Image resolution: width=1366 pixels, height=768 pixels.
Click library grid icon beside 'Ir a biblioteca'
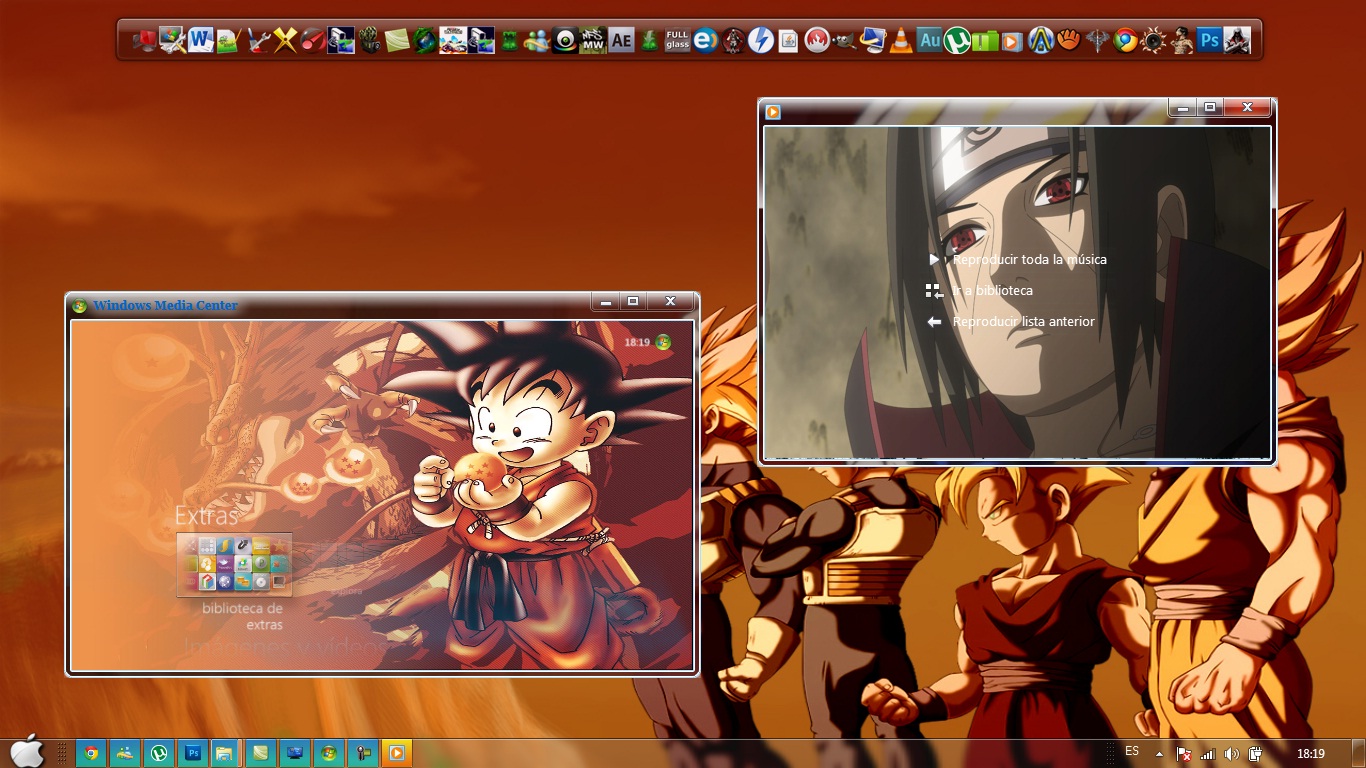(x=934, y=290)
